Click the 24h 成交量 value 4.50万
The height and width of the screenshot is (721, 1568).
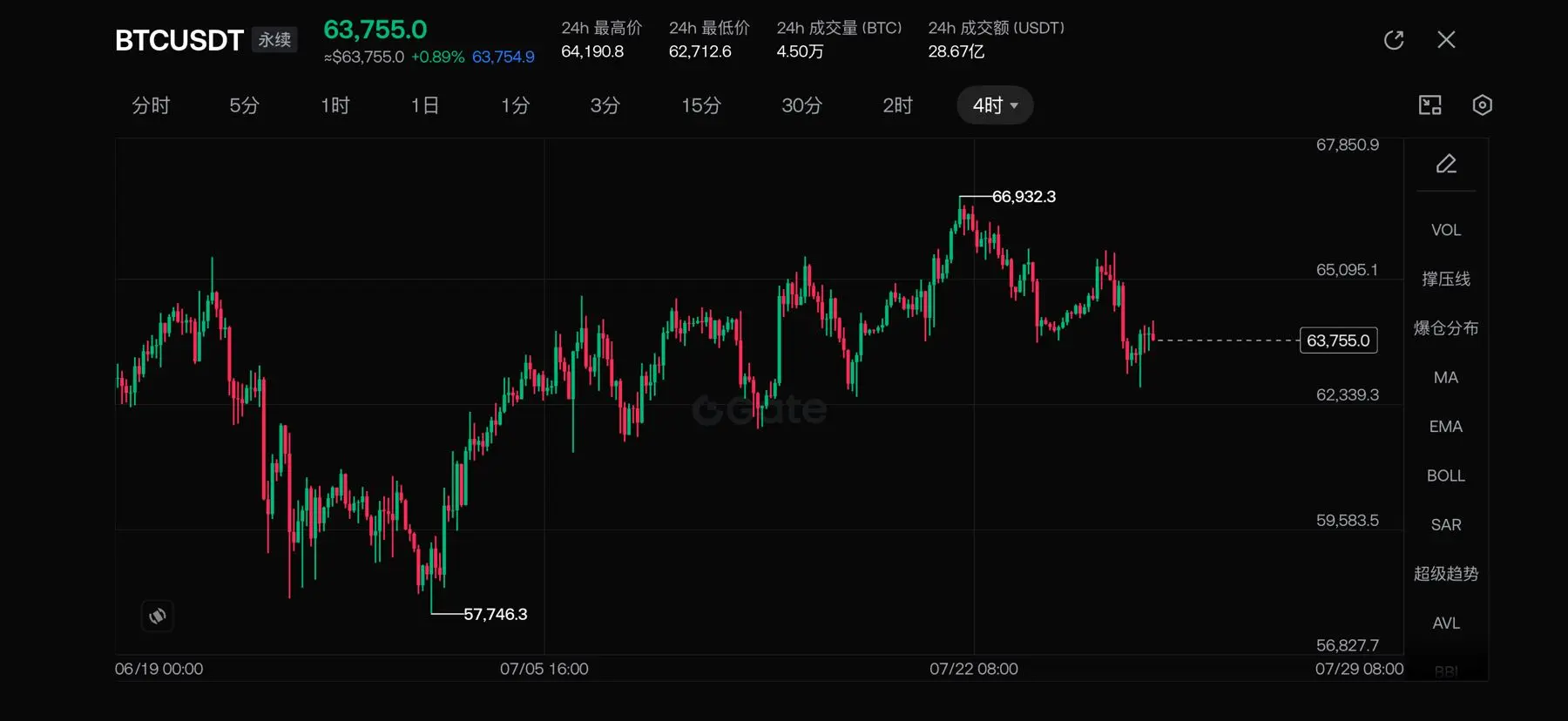[800, 51]
